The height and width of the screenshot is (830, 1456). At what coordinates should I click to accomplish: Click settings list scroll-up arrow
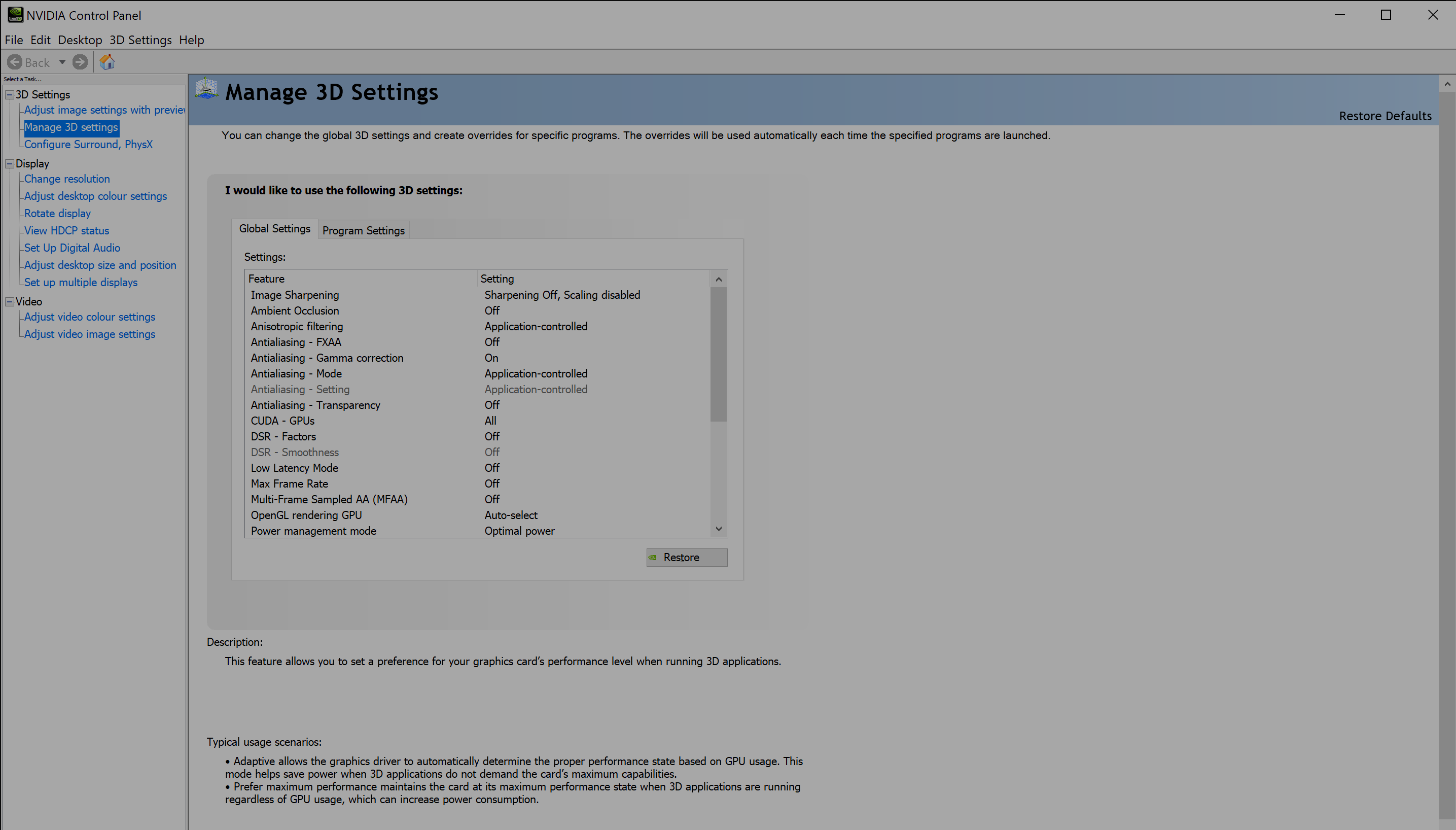(x=719, y=279)
